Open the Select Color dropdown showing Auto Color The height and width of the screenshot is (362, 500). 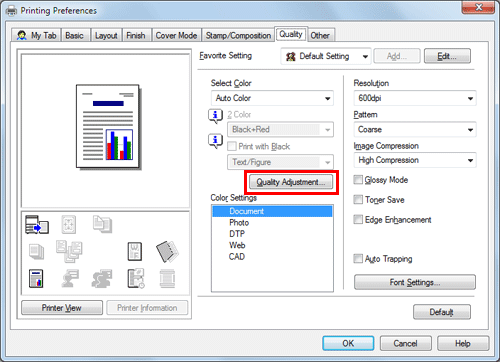point(272,98)
